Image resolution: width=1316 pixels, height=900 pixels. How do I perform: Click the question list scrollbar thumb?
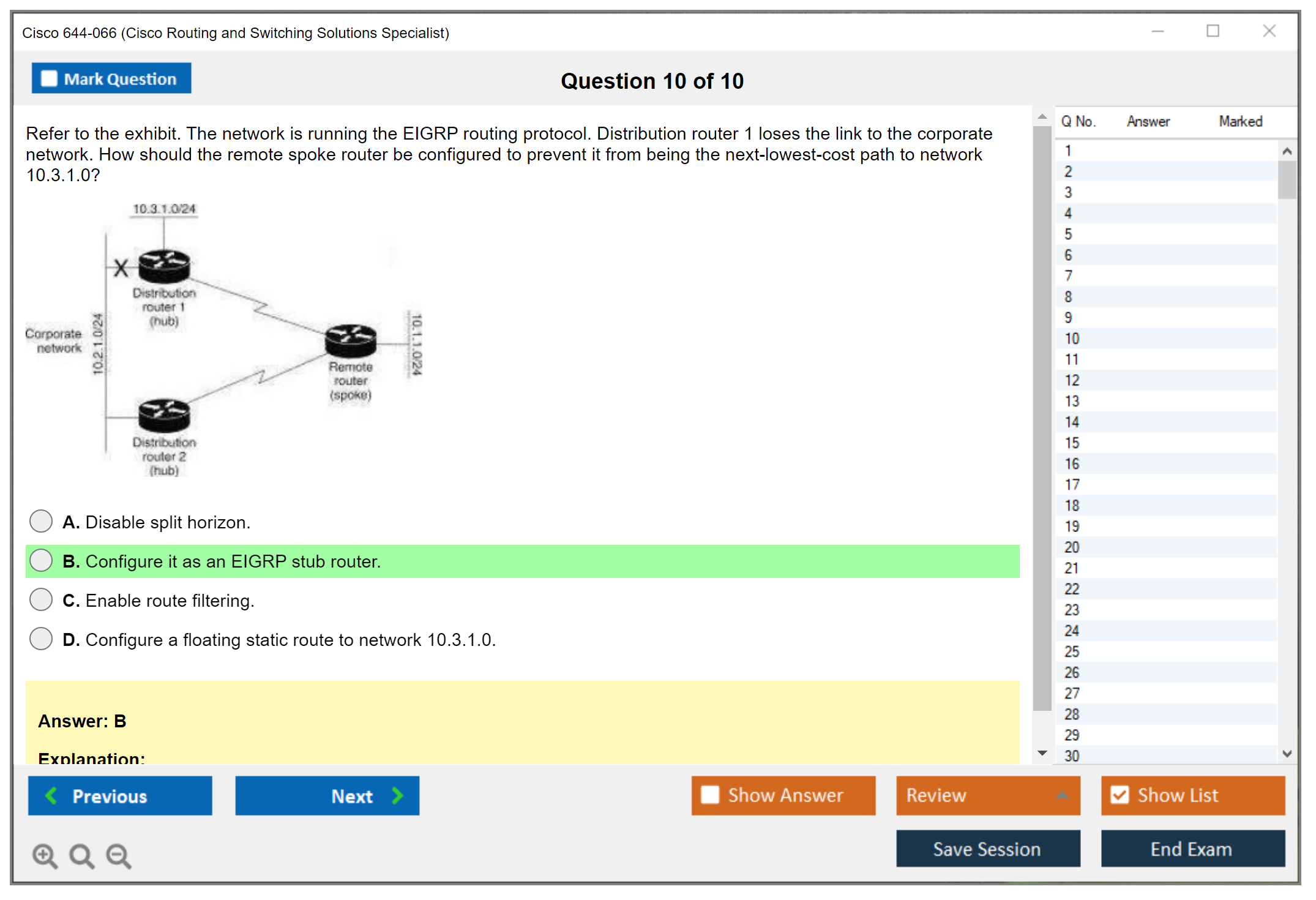tap(1287, 180)
